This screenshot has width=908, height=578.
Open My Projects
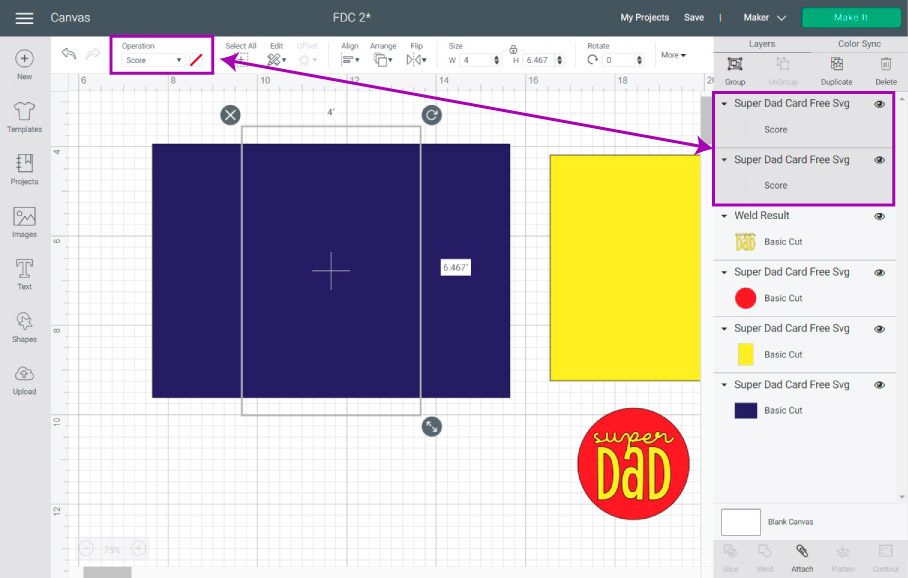644,18
